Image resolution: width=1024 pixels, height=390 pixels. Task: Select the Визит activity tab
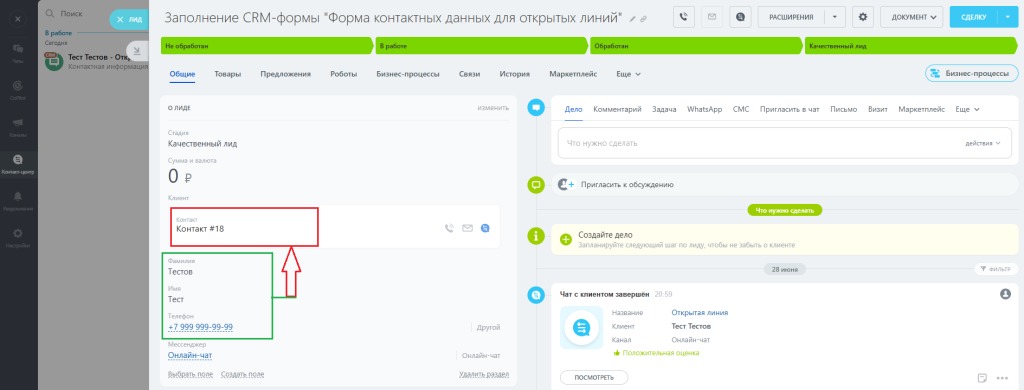[878, 110]
